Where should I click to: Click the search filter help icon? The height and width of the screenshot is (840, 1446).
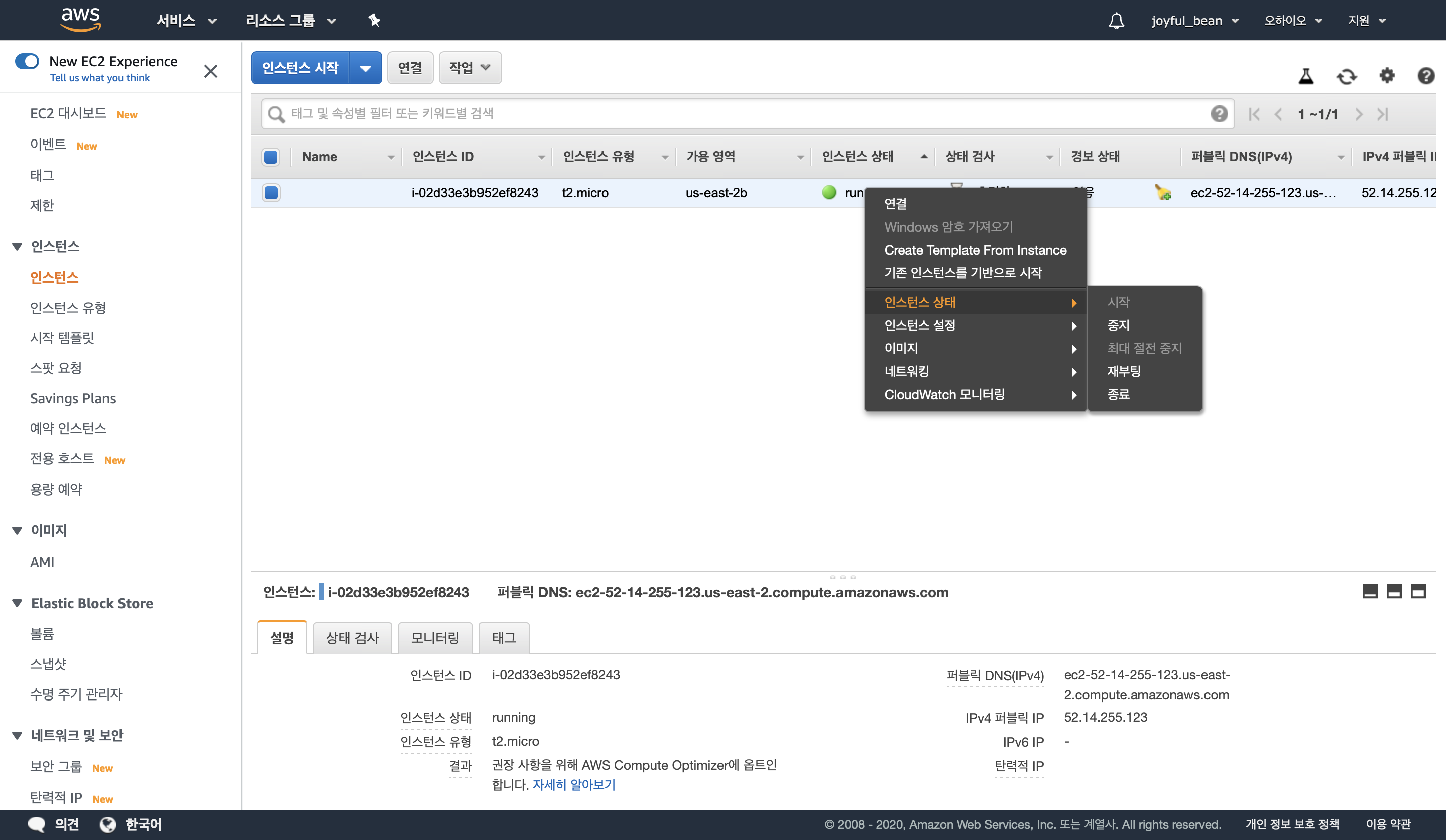pos(1219,113)
